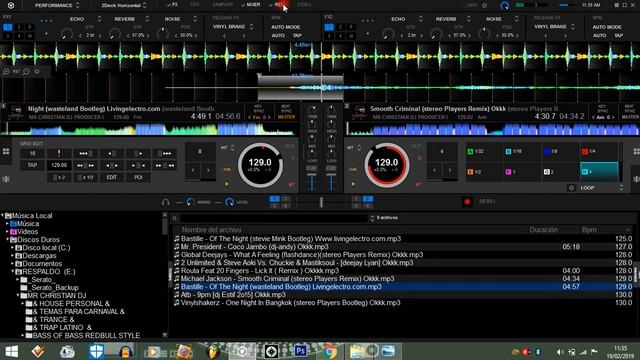Open the FX1 VINYL BRAKE release dropdown
The image size is (640, 360).
(x=233, y=27)
